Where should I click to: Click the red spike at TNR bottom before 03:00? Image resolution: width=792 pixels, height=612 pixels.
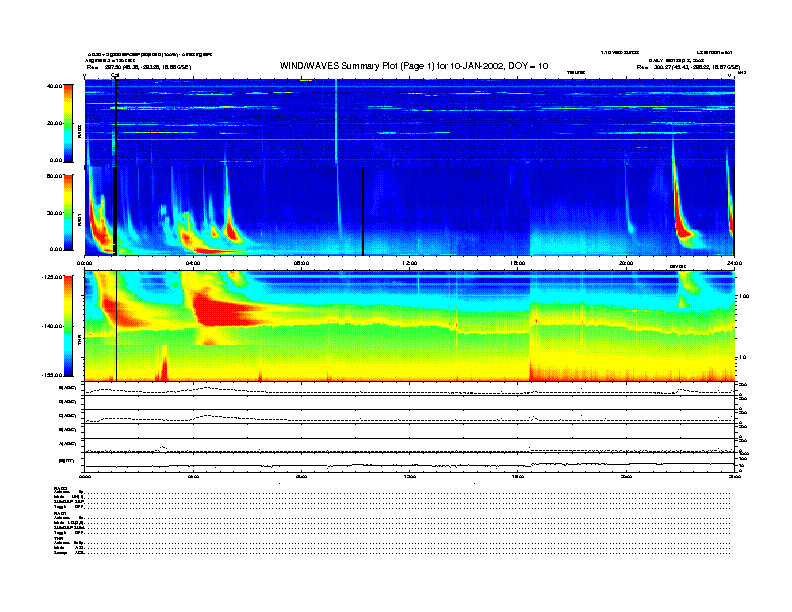coord(164,364)
